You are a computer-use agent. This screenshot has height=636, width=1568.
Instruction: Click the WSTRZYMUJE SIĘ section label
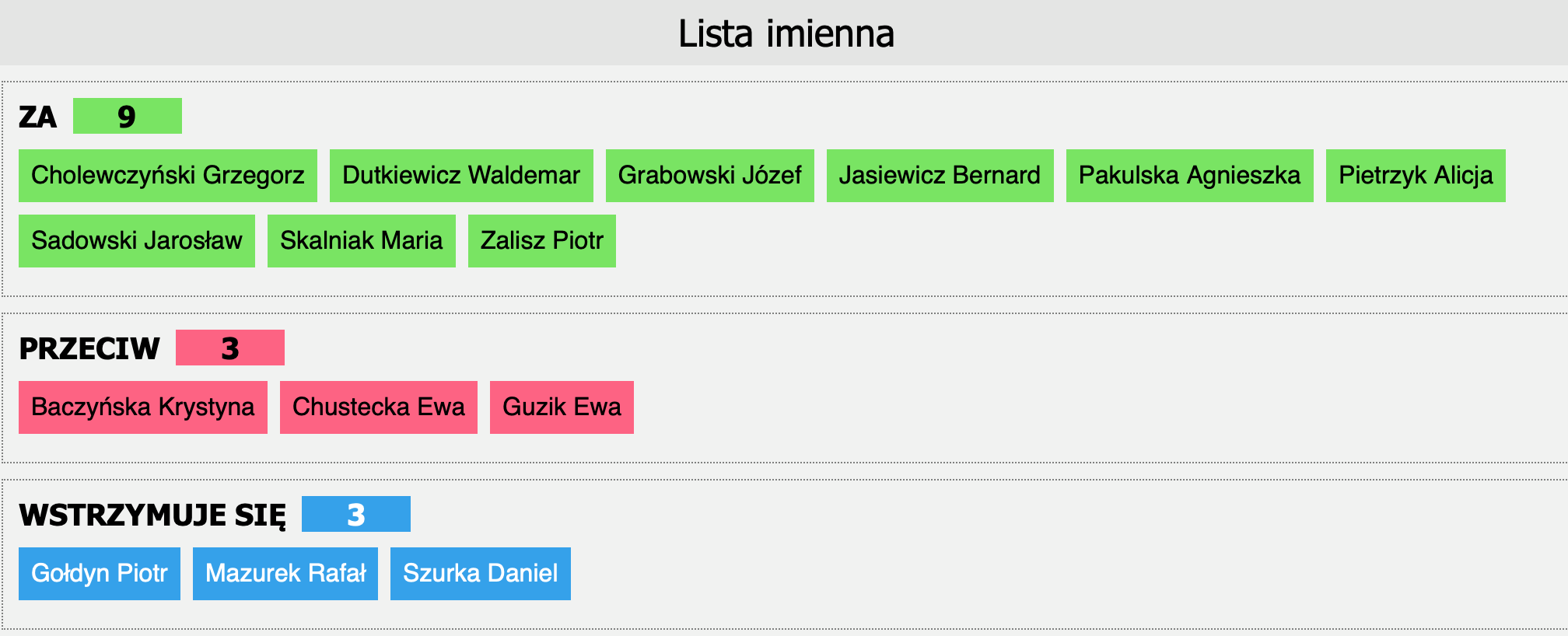pyautogui.click(x=152, y=515)
